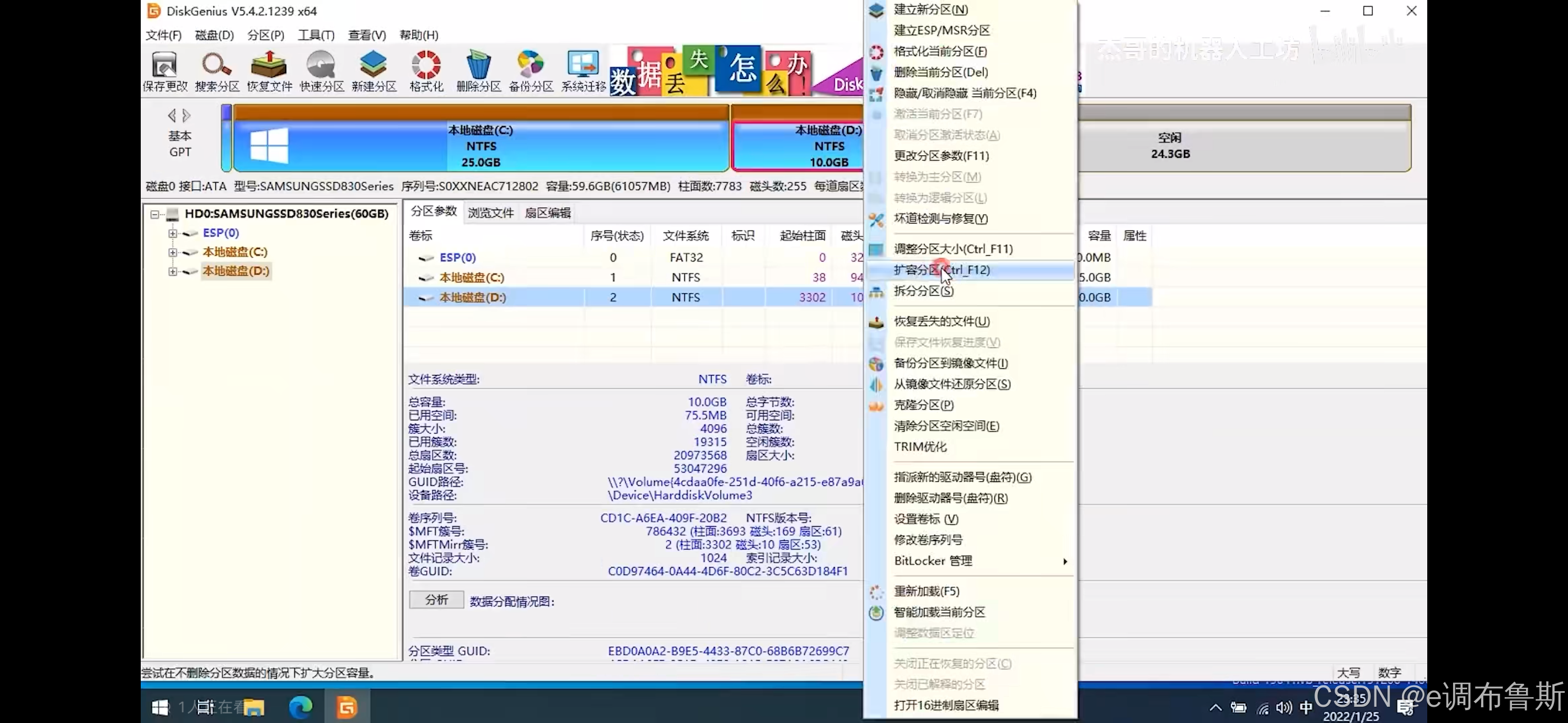This screenshot has height=723, width=1568.
Task: Open the 分区(P) menu
Action: tap(265, 35)
